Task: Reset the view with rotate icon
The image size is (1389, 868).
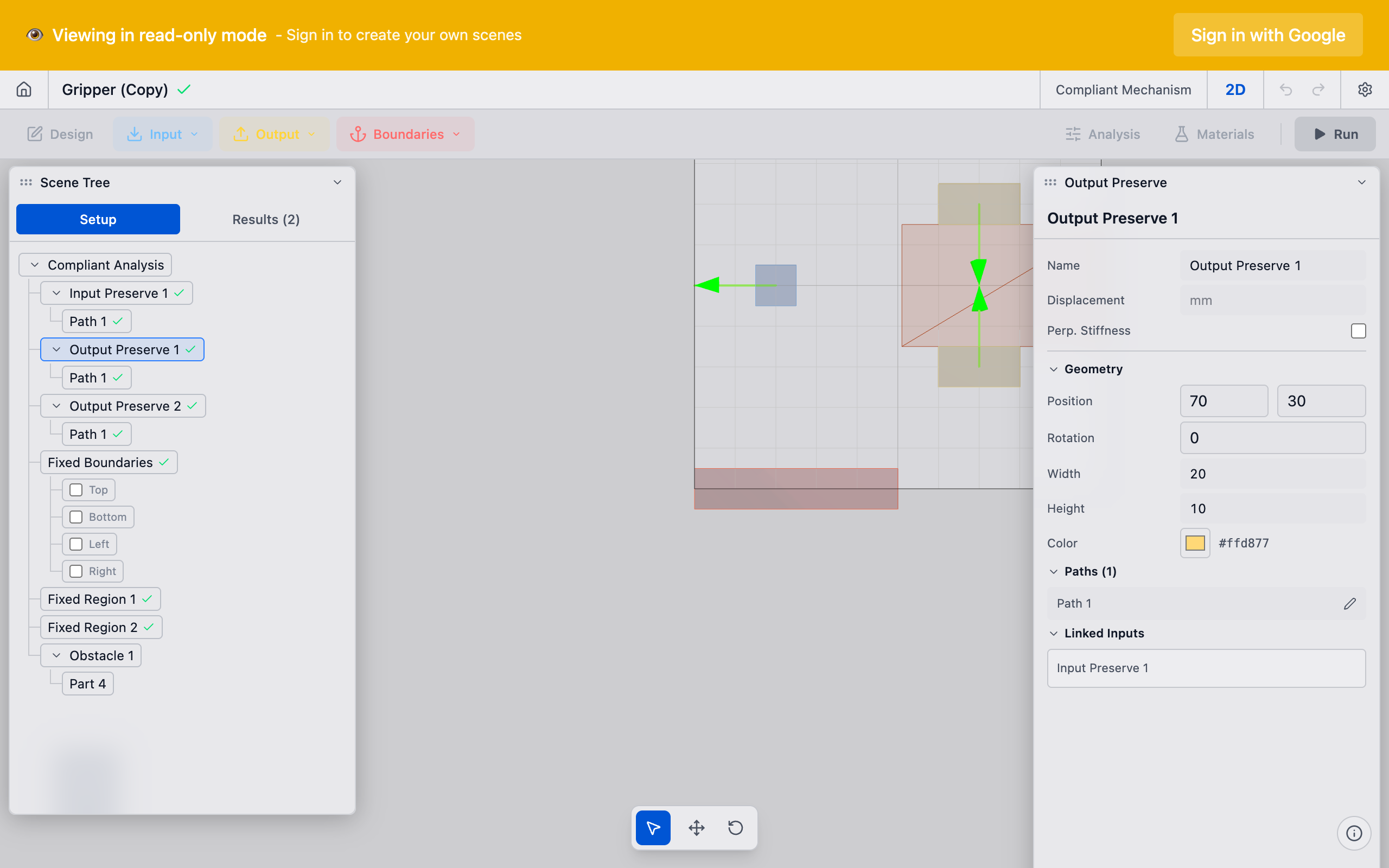Action: 735,828
